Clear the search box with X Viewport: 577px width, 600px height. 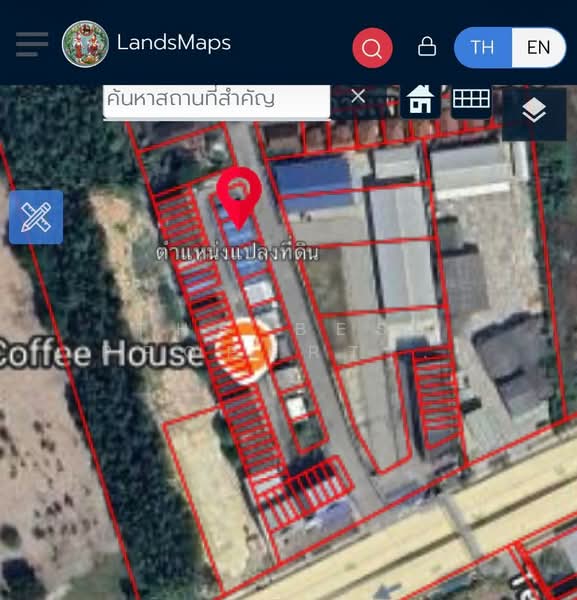pos(358,96)
